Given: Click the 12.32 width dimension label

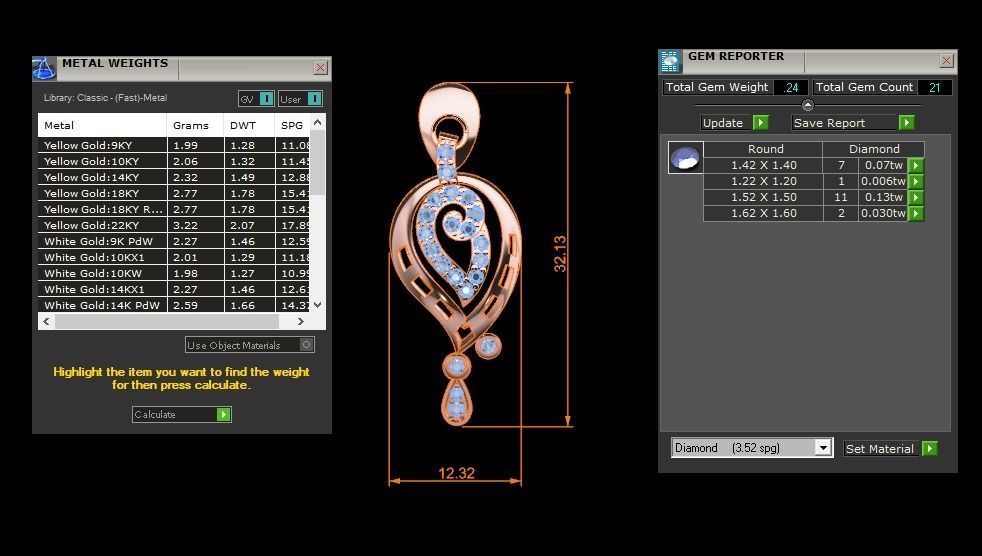Looking at the screenshot, I should click(x=457, y=473).
